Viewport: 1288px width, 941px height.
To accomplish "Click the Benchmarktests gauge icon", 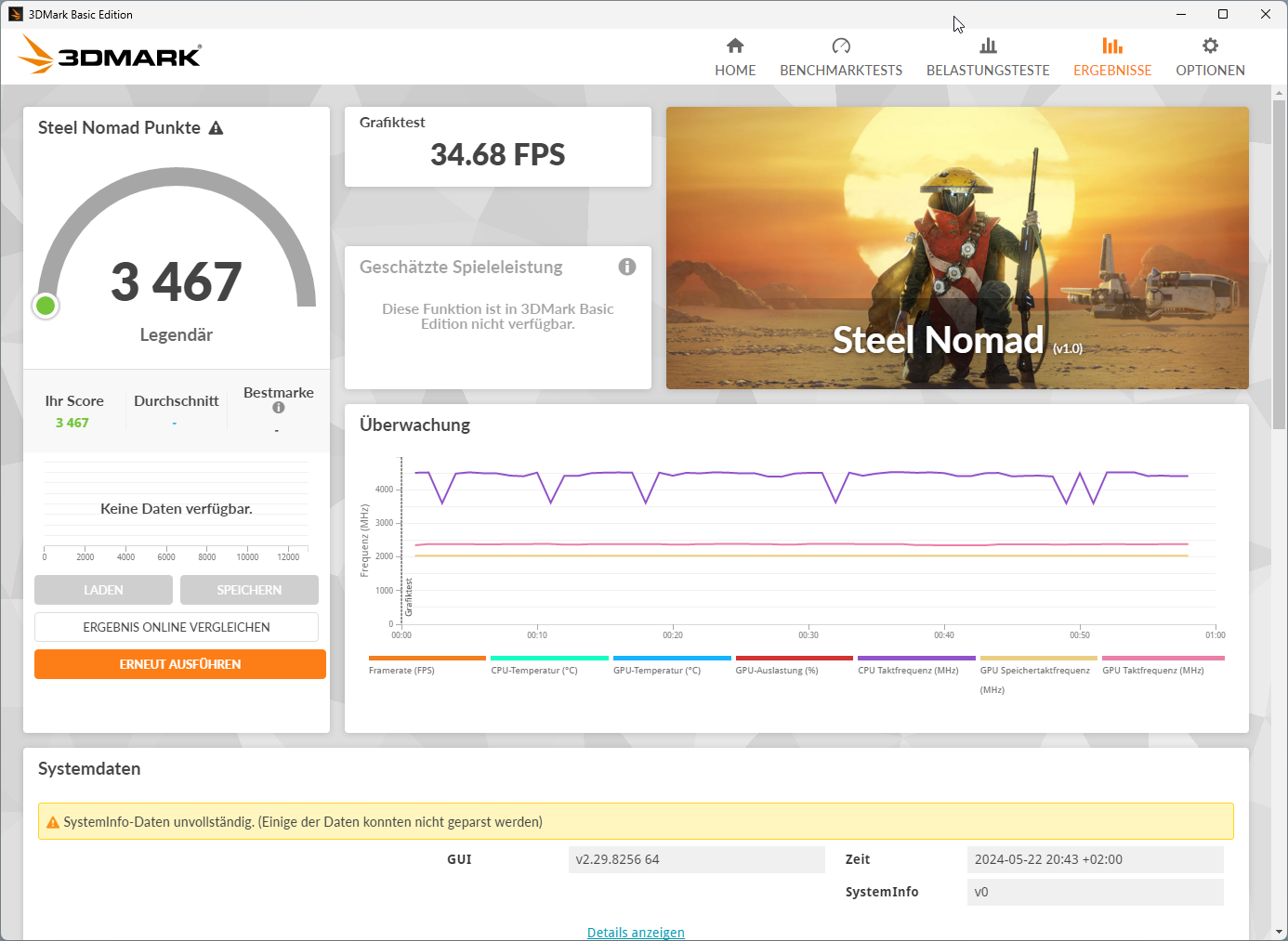I will point(841,46).
